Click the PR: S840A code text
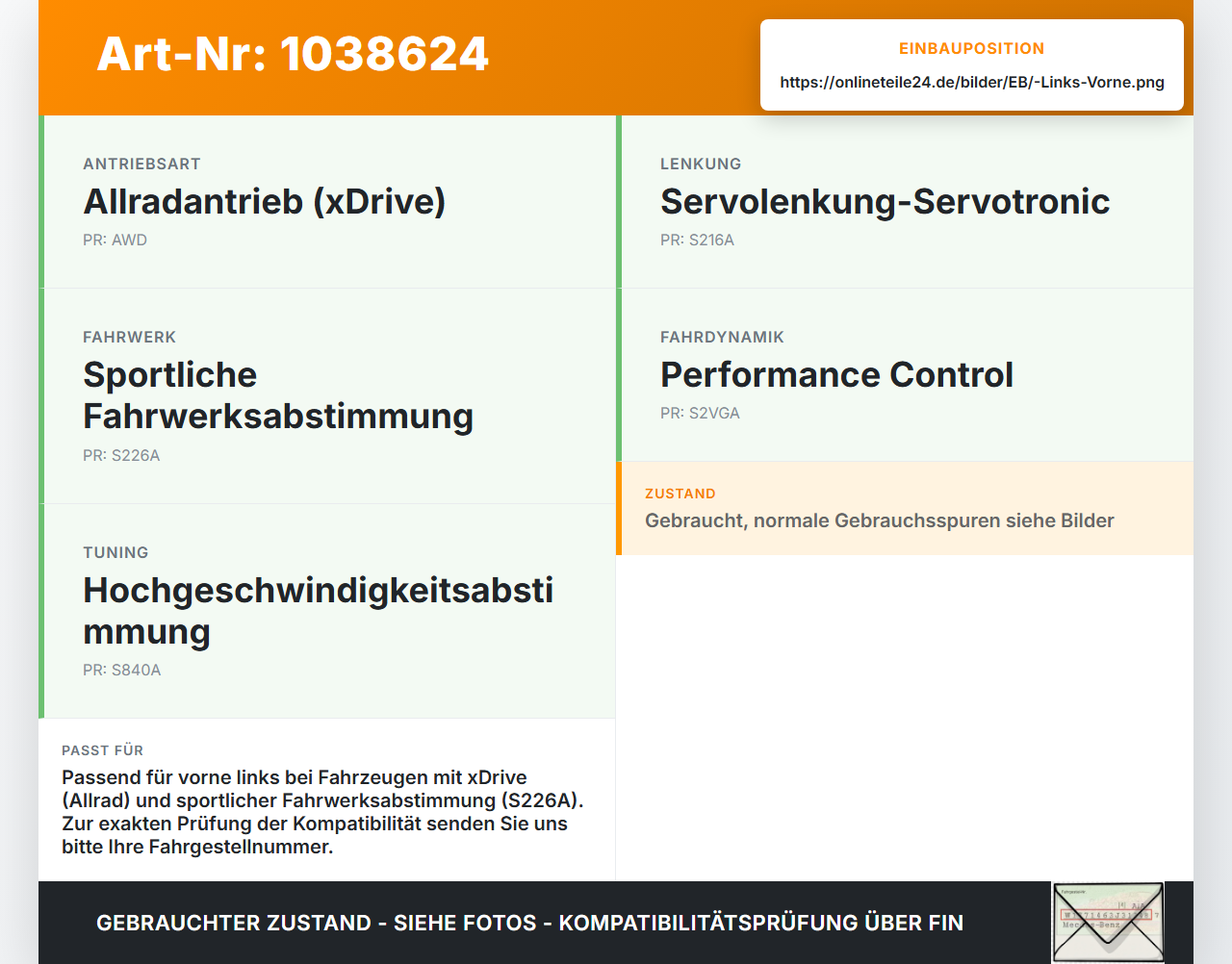 coord(121,670)
